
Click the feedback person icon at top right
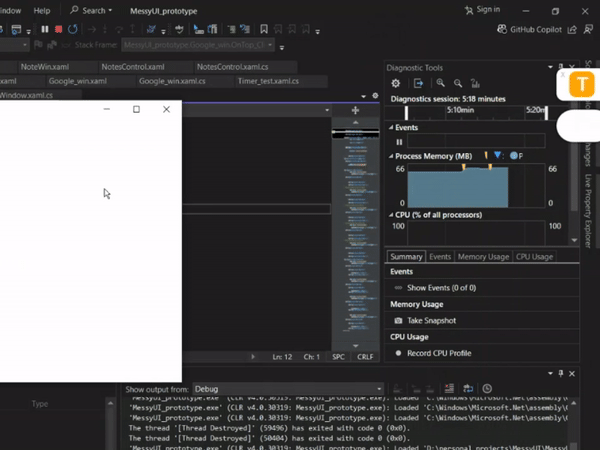coord(588,29)
